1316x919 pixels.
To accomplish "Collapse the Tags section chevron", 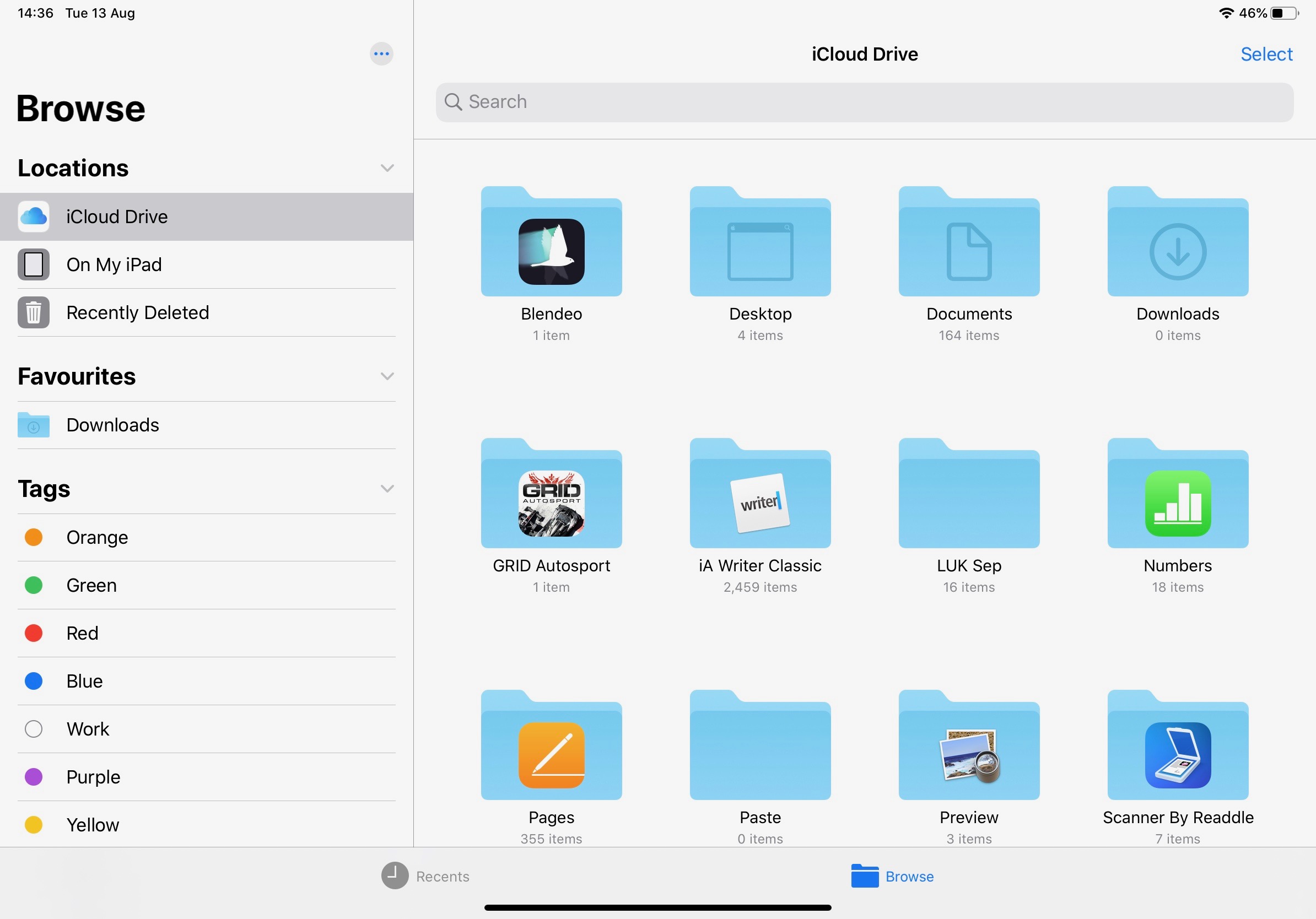I will click(387, 489).
